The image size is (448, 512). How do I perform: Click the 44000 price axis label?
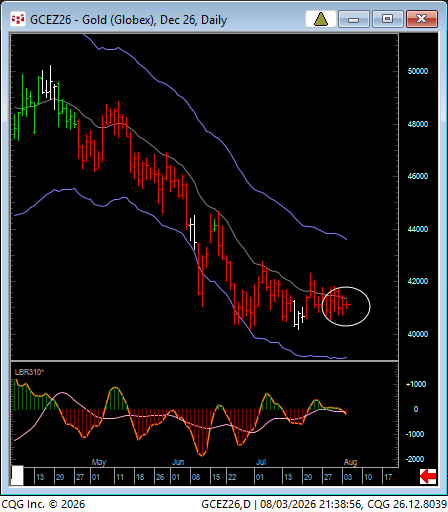pyautogui.click(x=418, y=229)
